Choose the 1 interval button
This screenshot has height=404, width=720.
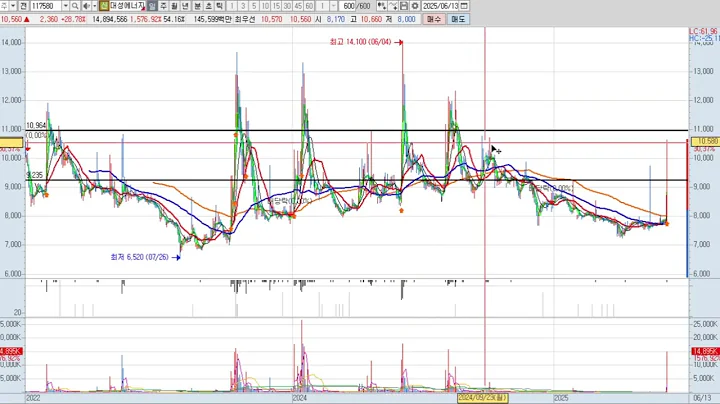click(x=232, y=6)
